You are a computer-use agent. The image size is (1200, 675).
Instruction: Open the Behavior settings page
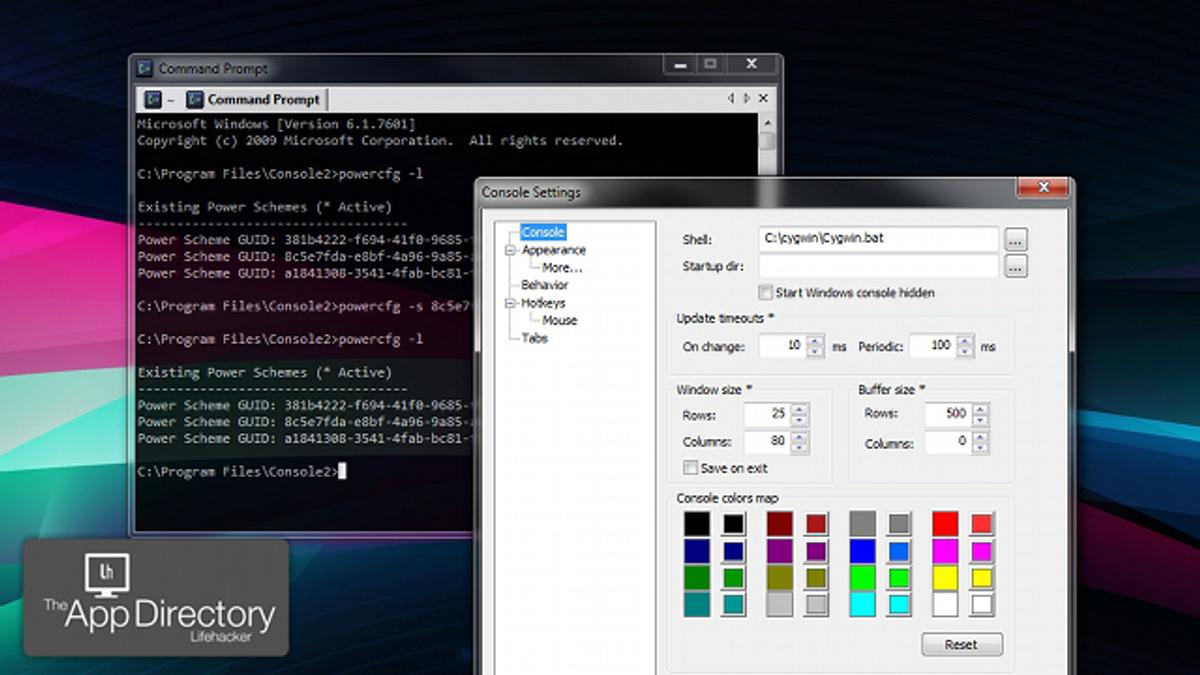[544, 285]
